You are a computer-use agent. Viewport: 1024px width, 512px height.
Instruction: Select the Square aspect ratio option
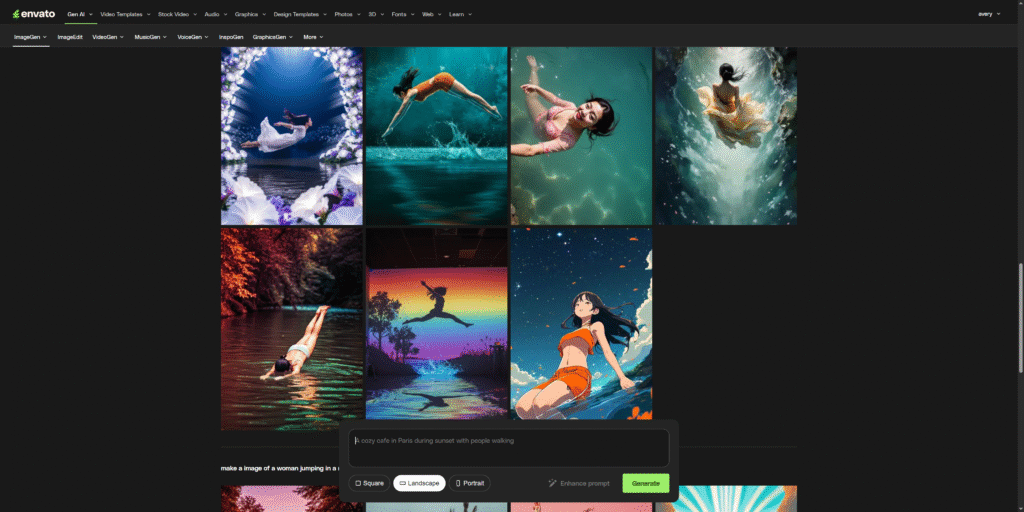(x=369, y=483)
